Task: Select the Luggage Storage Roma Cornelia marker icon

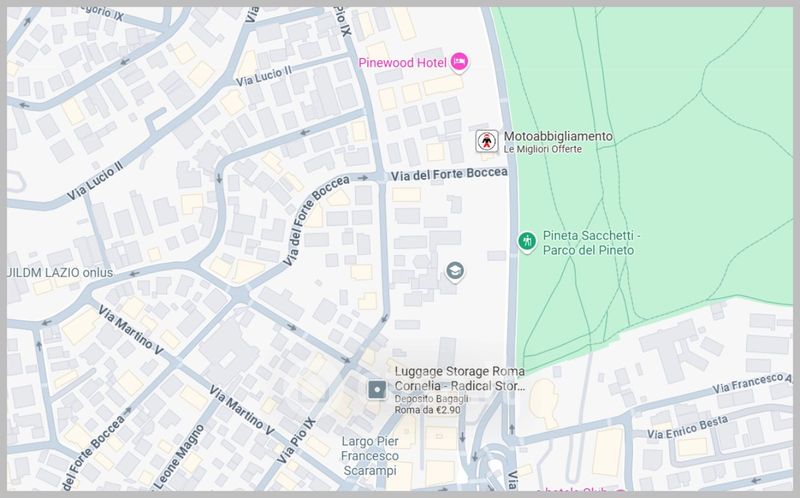Action: 376,389
